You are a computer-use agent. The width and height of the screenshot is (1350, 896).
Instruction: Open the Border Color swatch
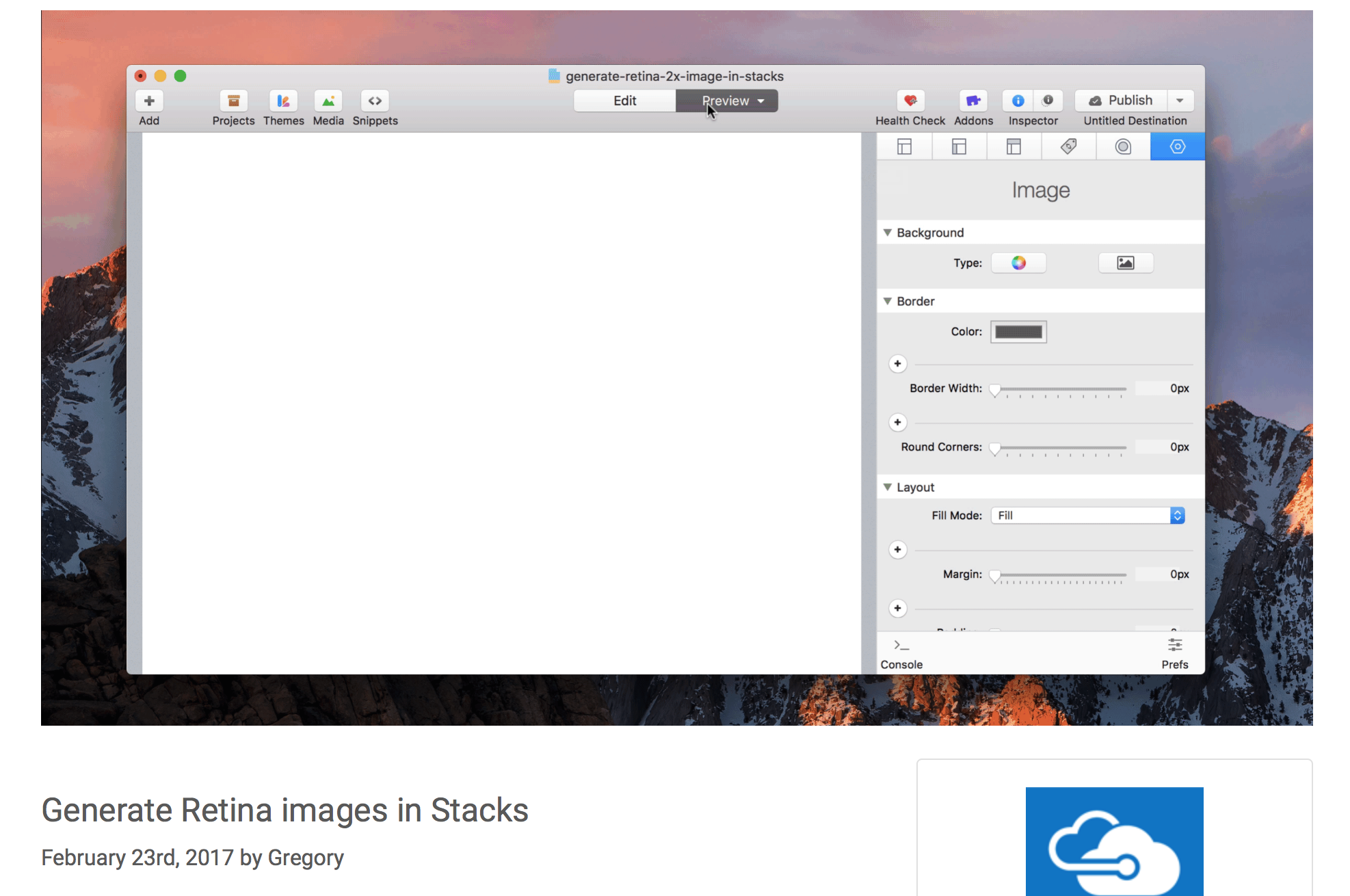[1018, 332]
